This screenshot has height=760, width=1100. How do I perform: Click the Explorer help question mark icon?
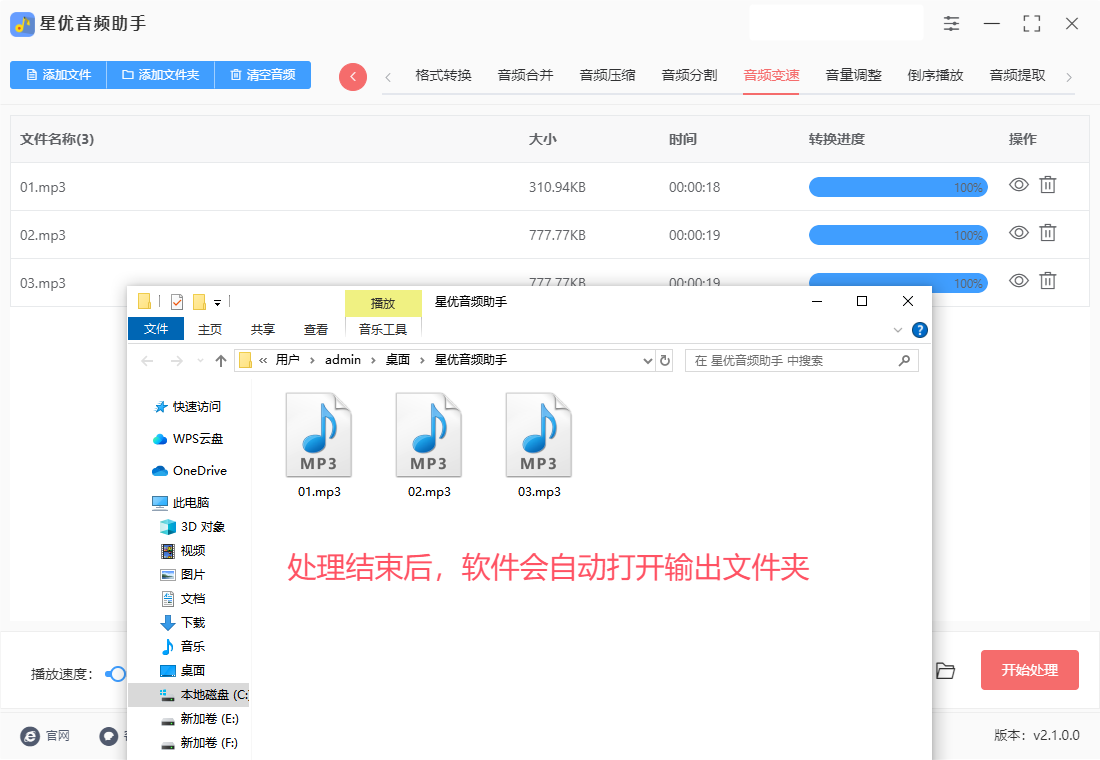tap(920, 330)
